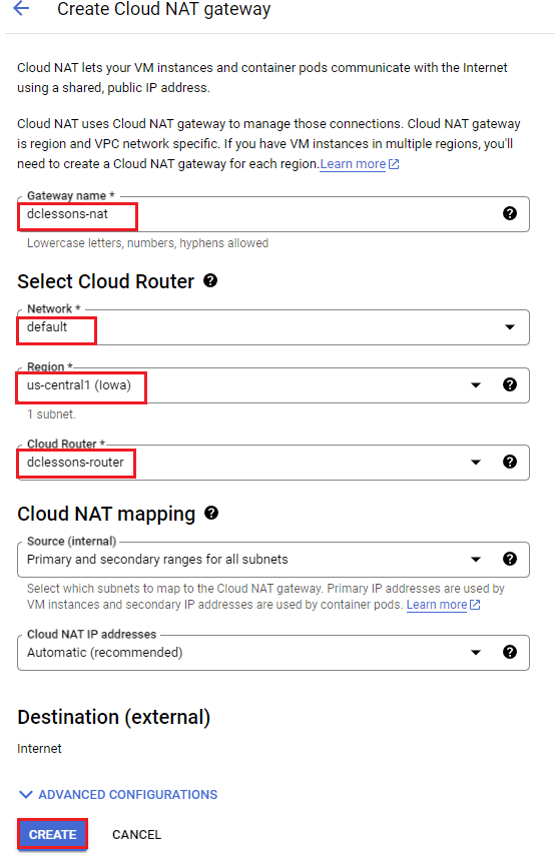Open help icon for Region field

(x=509, y=385)
